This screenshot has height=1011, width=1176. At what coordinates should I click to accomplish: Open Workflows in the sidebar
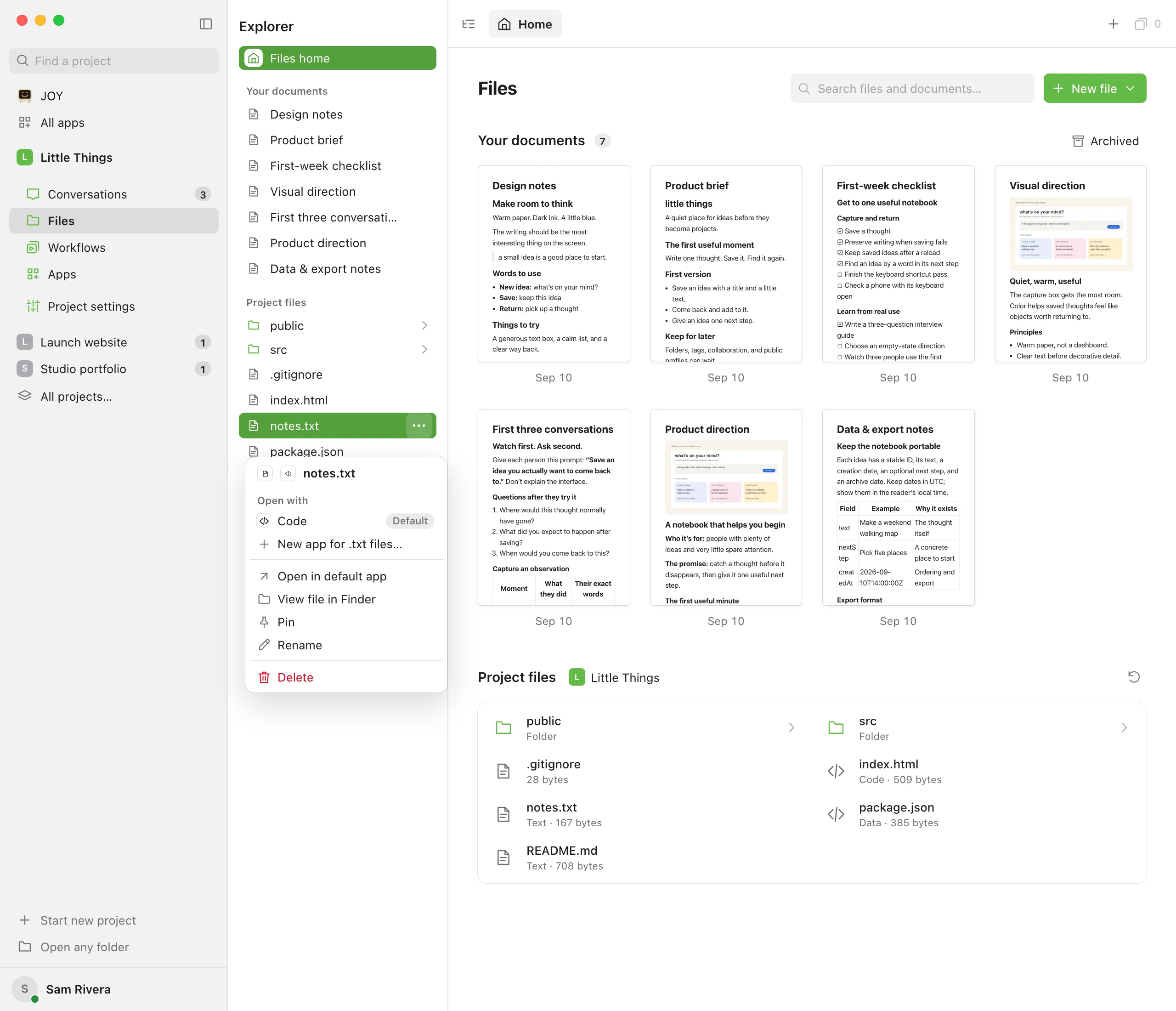click(x=113, y=248)
